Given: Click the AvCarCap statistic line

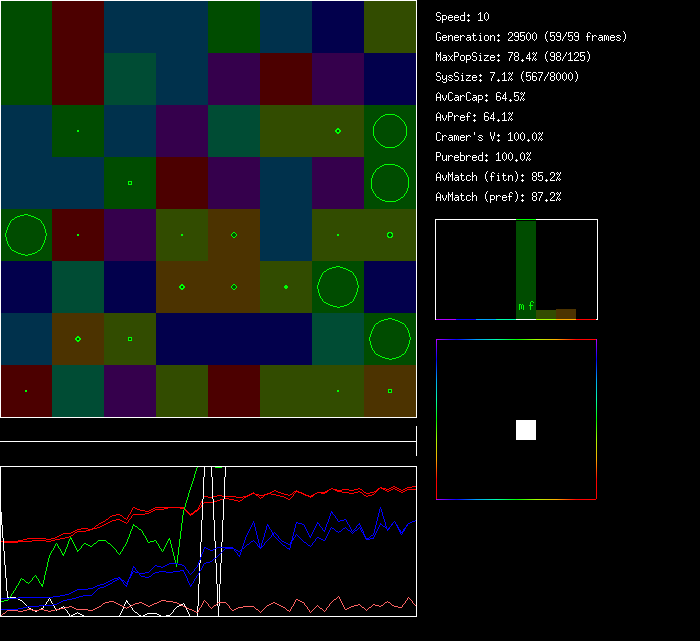Looking at the screenshot, I should 480,97.
